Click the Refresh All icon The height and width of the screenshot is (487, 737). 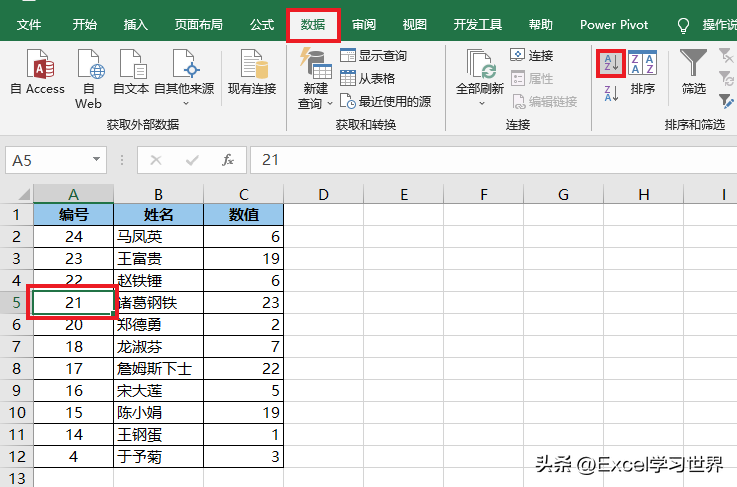(480, 64)
